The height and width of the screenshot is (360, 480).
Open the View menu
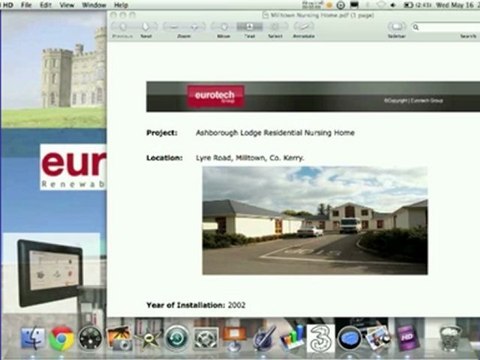tap(67, 5)
